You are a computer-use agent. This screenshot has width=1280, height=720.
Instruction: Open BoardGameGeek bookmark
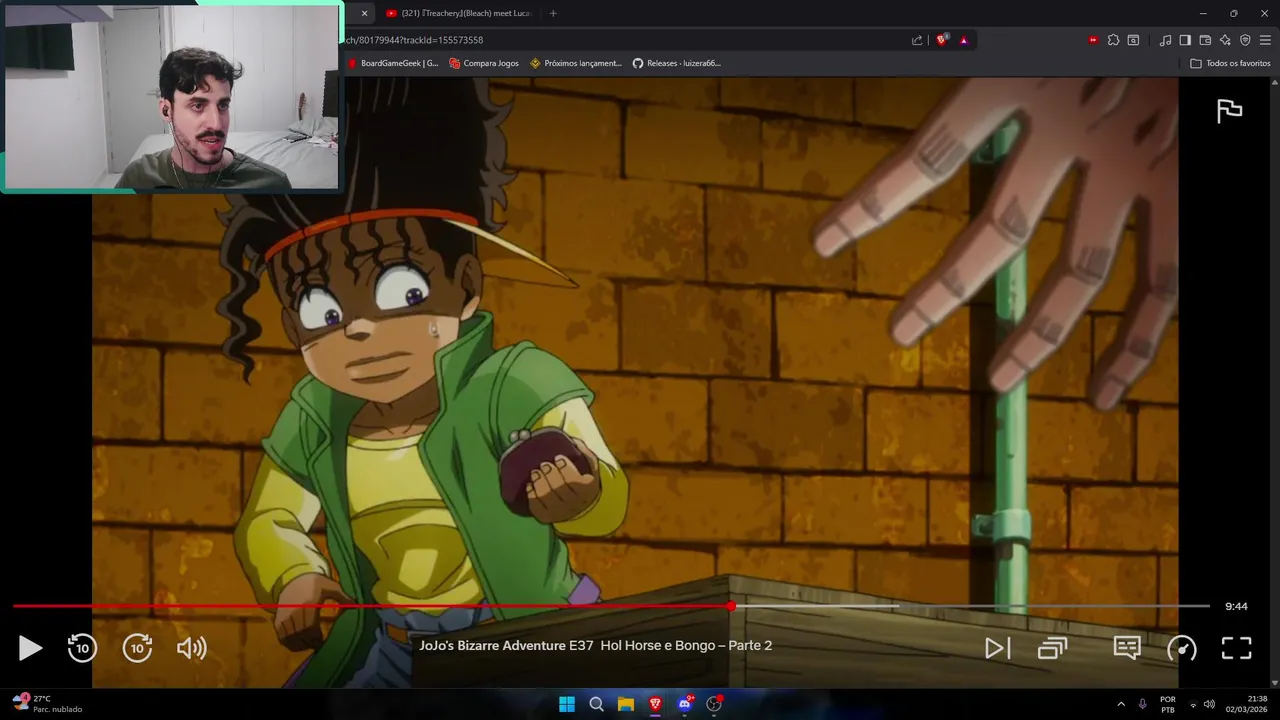393,63
